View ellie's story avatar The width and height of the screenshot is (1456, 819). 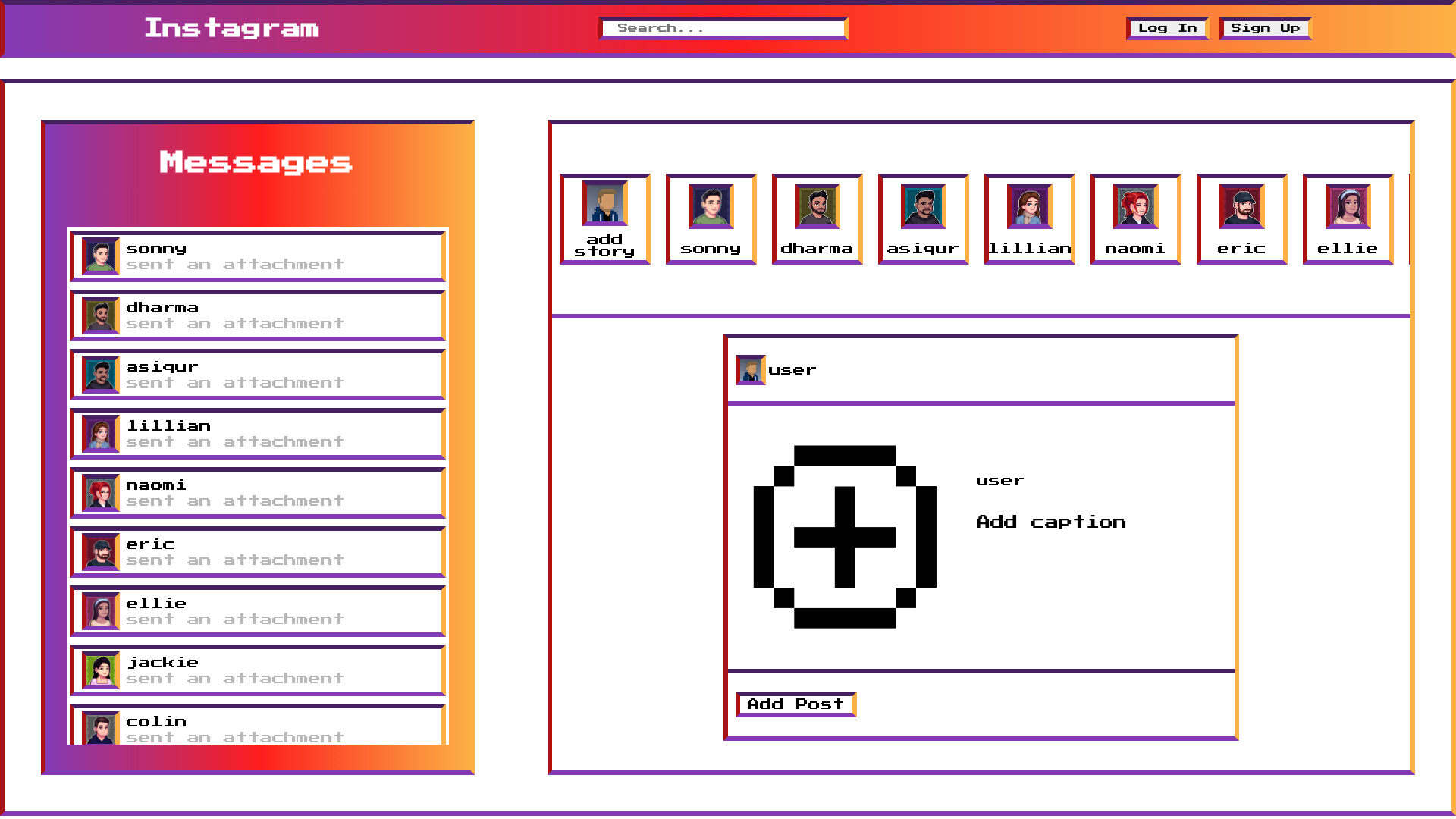tap(1348, 206)
